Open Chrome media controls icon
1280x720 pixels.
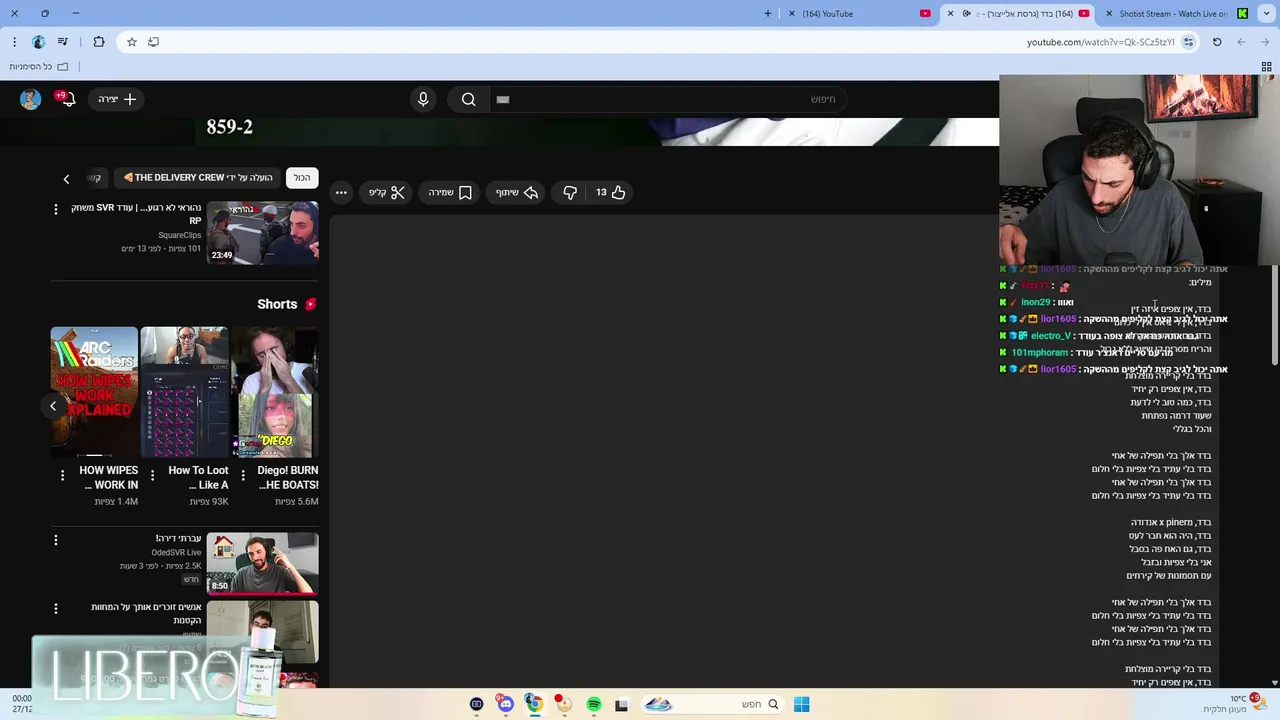click(x=62, y=42)
